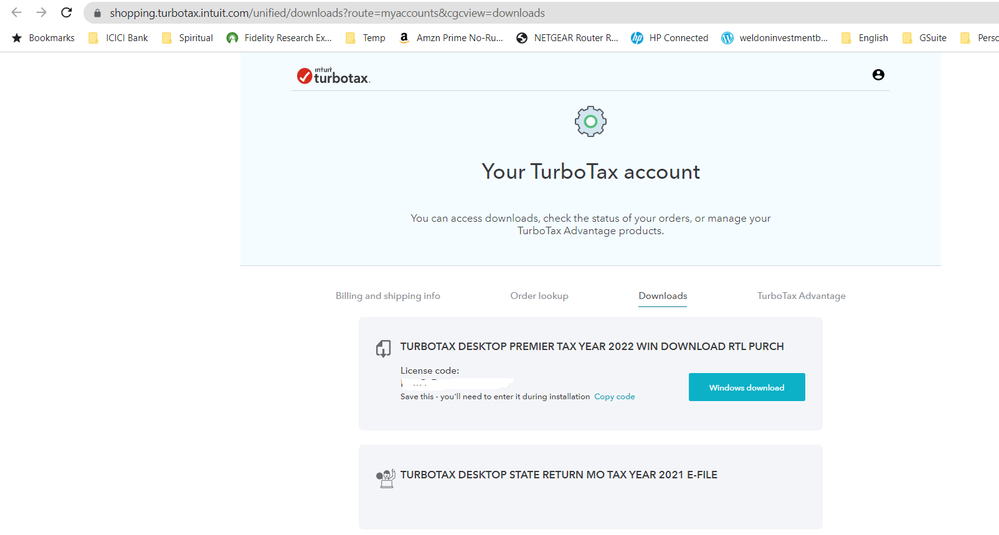Click the address bar URL
Image resolution: width=999 pixels, height=535 pixels.
coord(327,13)
